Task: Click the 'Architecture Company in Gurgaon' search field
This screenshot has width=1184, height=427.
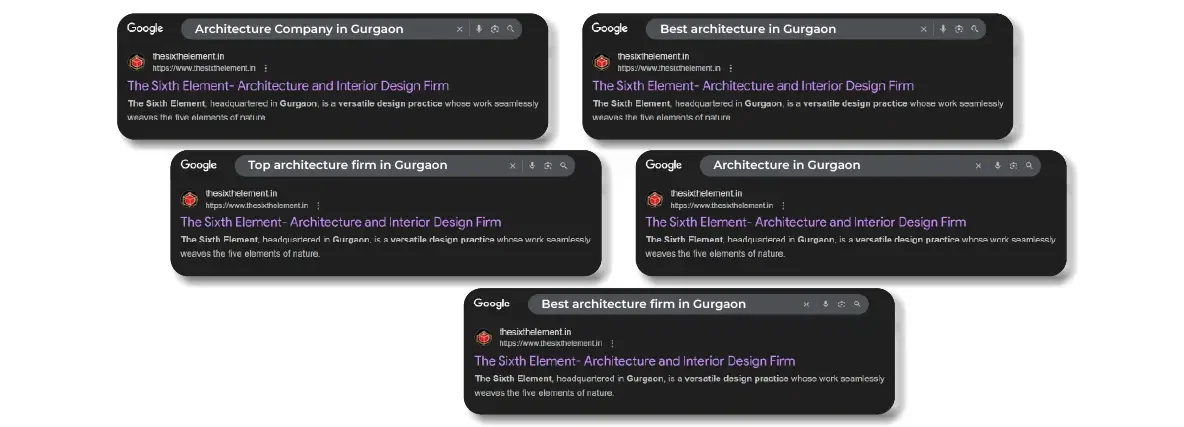Action: pyautogui.click(x=351, y=29)
